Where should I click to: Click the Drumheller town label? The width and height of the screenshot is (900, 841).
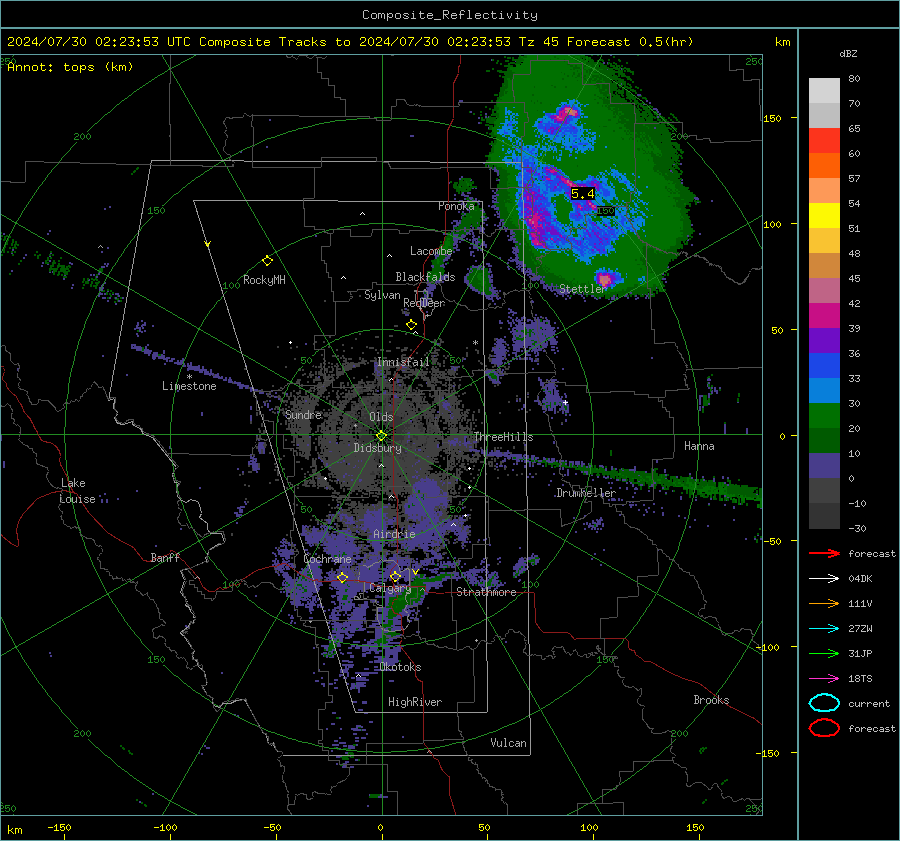click(586, 493)
